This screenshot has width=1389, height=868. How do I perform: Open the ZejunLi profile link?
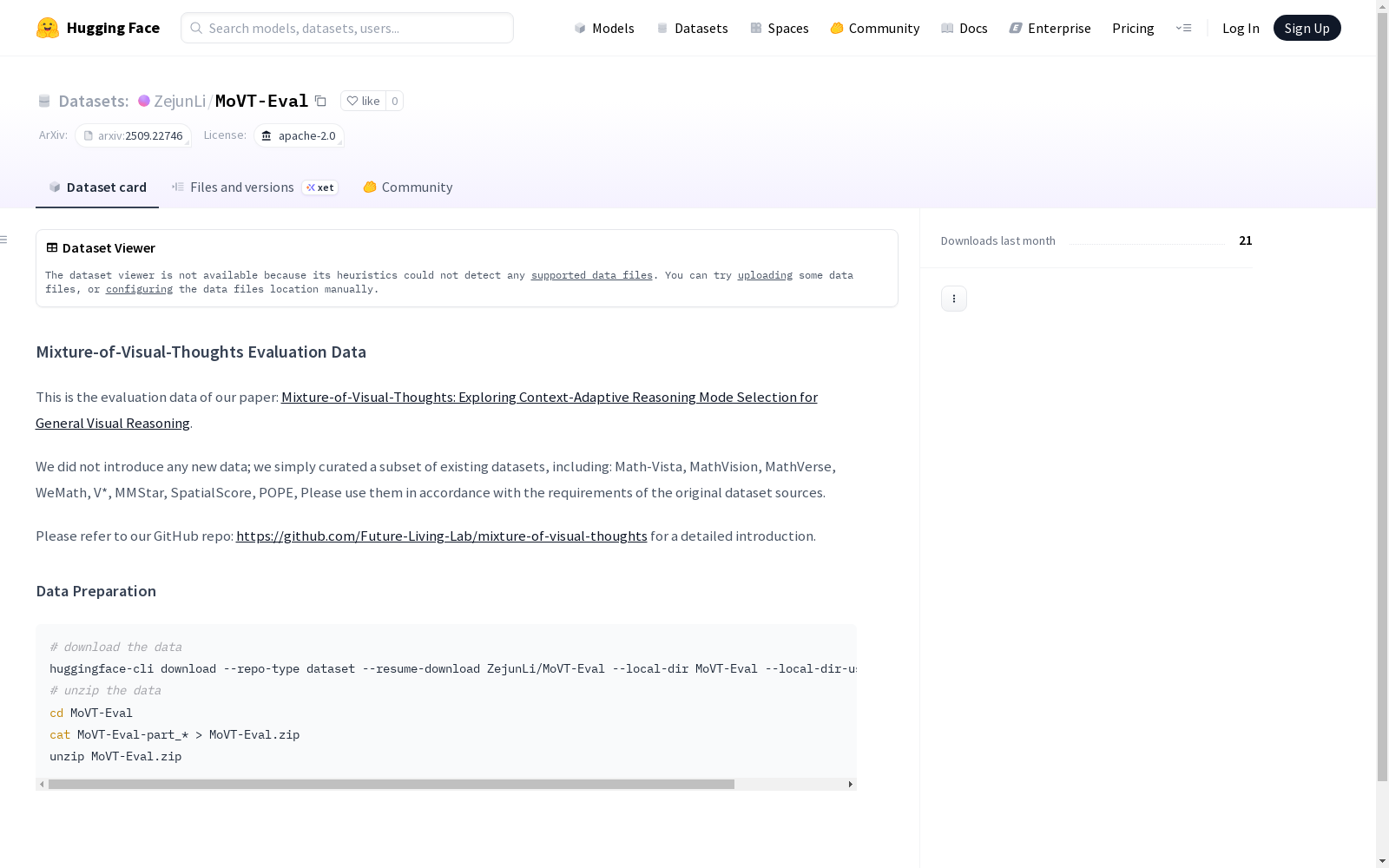click(180, 101)
